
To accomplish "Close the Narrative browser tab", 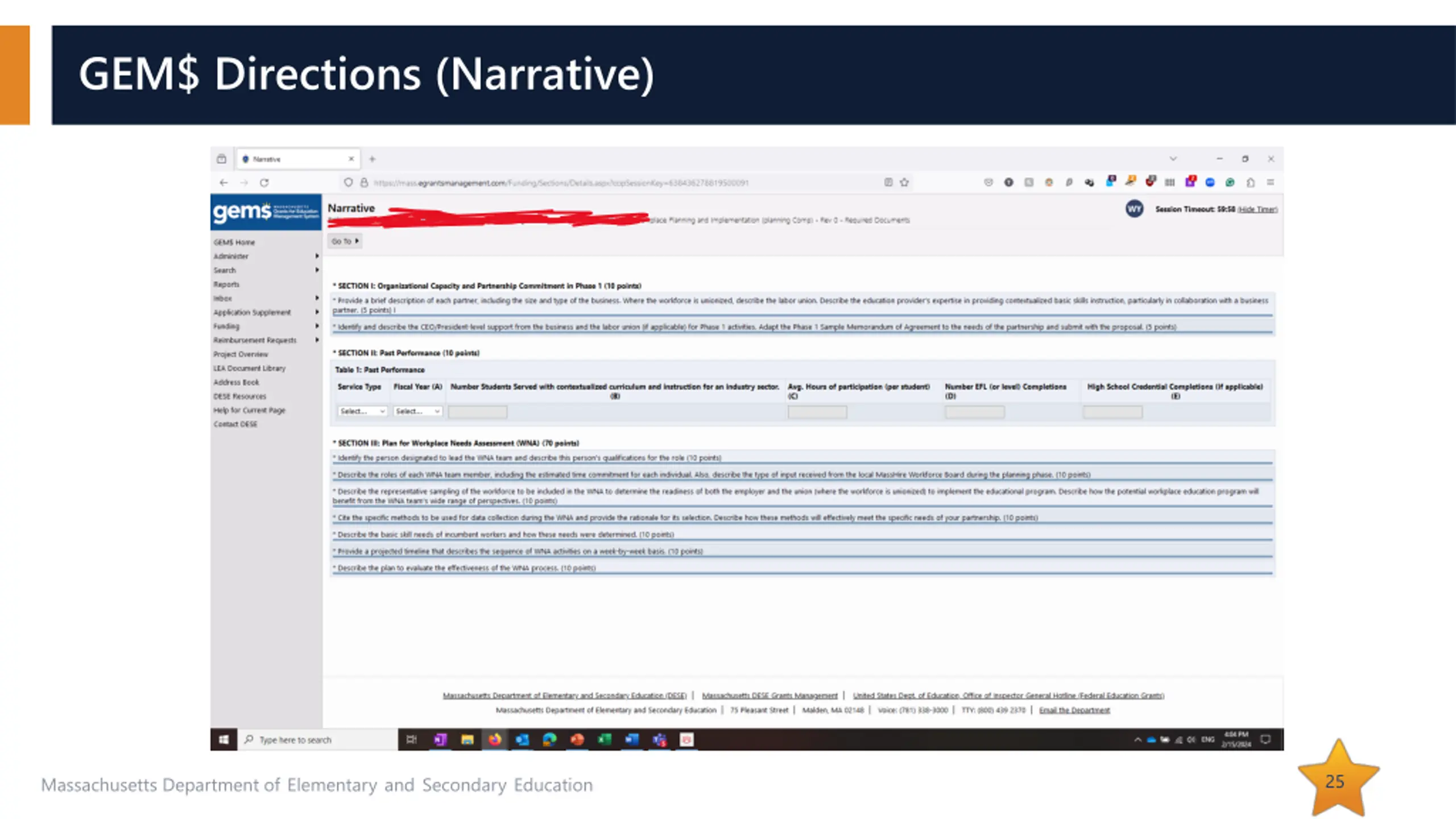I will pyautogui.click(x=351, y=159).
